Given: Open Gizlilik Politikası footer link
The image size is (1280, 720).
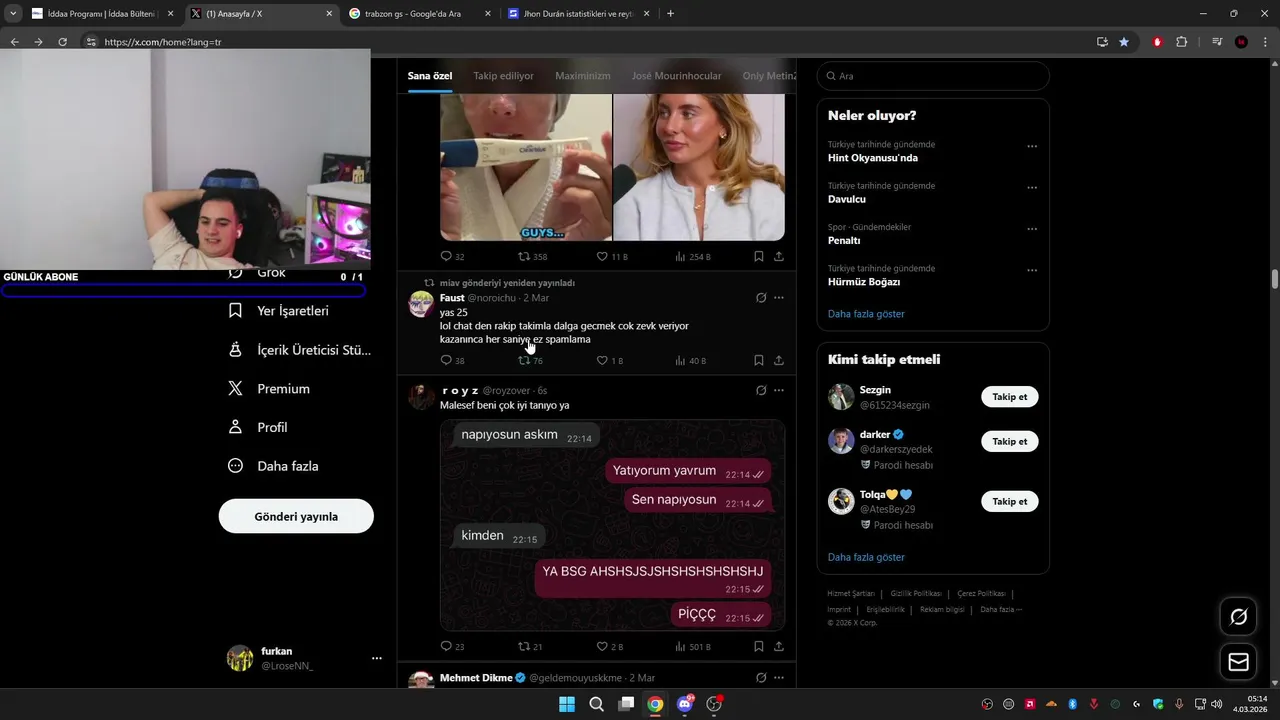Looking at the screenshot, I should click(x=915, y=593).
